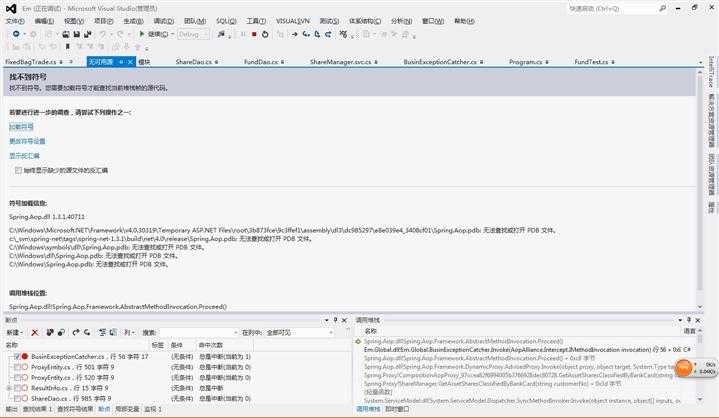
Task: Click the Quick Launch input field
Action: (613, 8)
